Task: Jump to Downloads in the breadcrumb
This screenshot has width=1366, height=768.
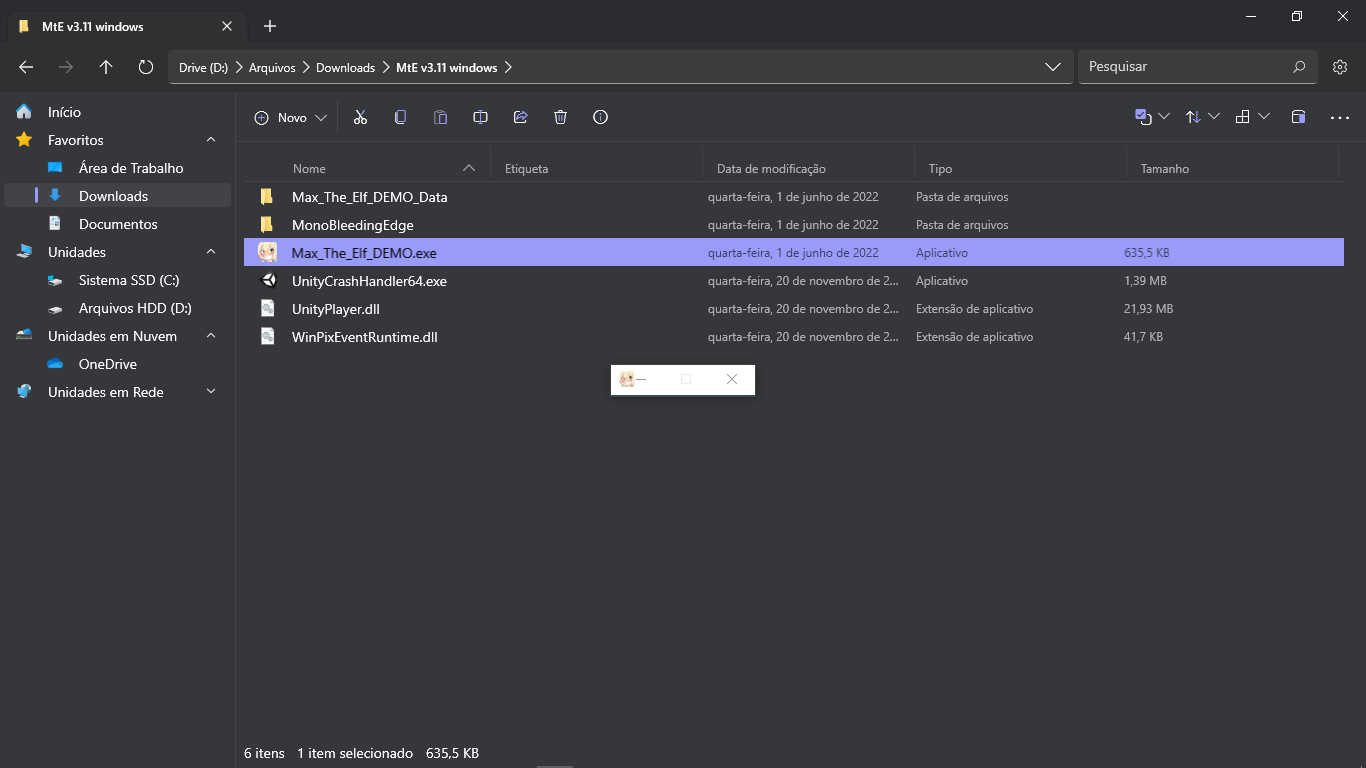Action: [x=345, y=68]
